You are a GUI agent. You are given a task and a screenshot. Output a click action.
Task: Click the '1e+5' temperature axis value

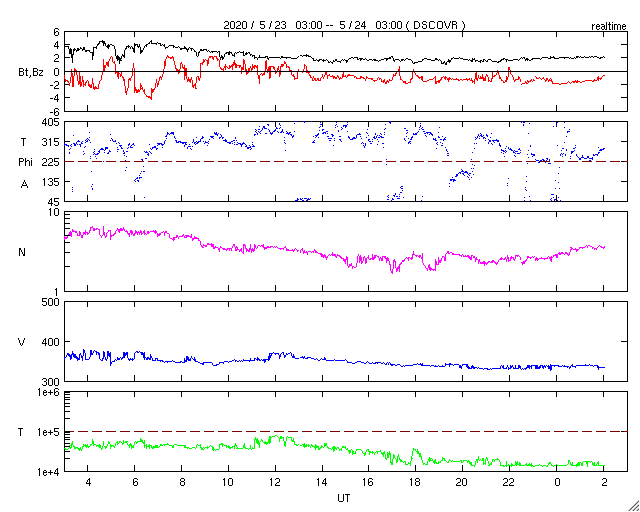click(x=49, y=432)
